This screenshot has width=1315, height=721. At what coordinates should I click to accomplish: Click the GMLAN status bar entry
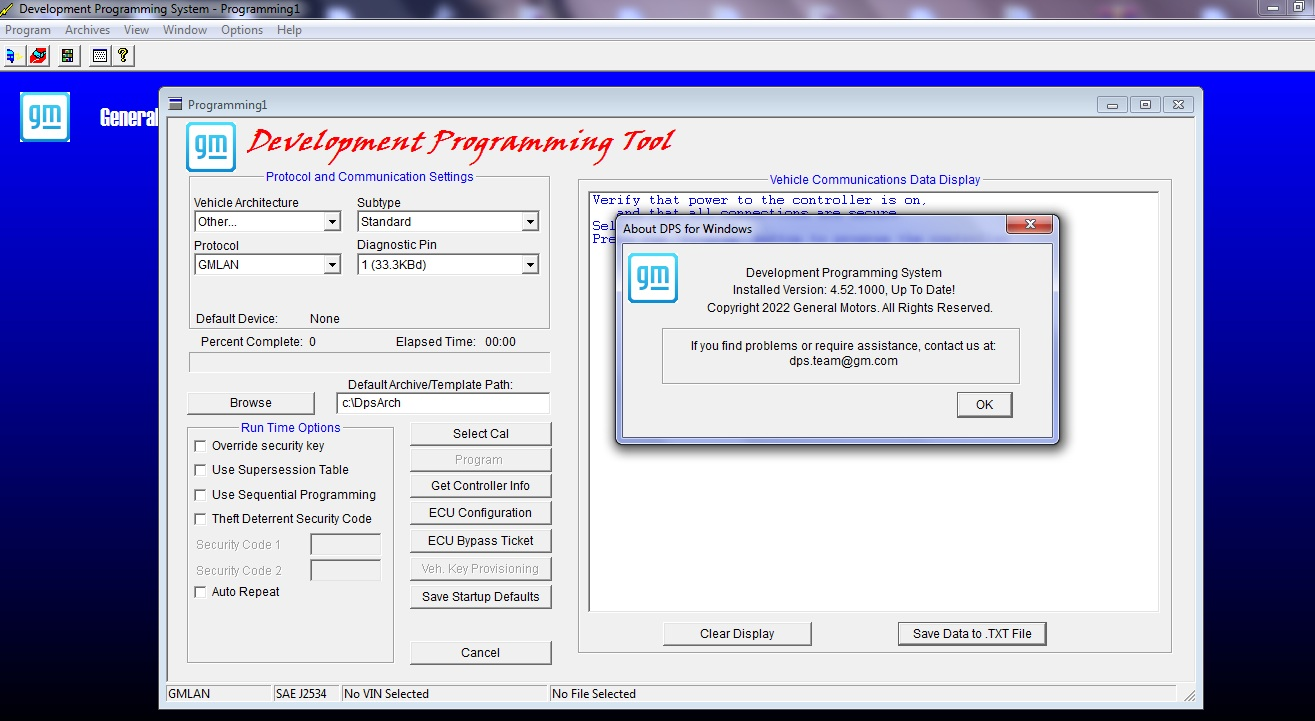(219, 694)
